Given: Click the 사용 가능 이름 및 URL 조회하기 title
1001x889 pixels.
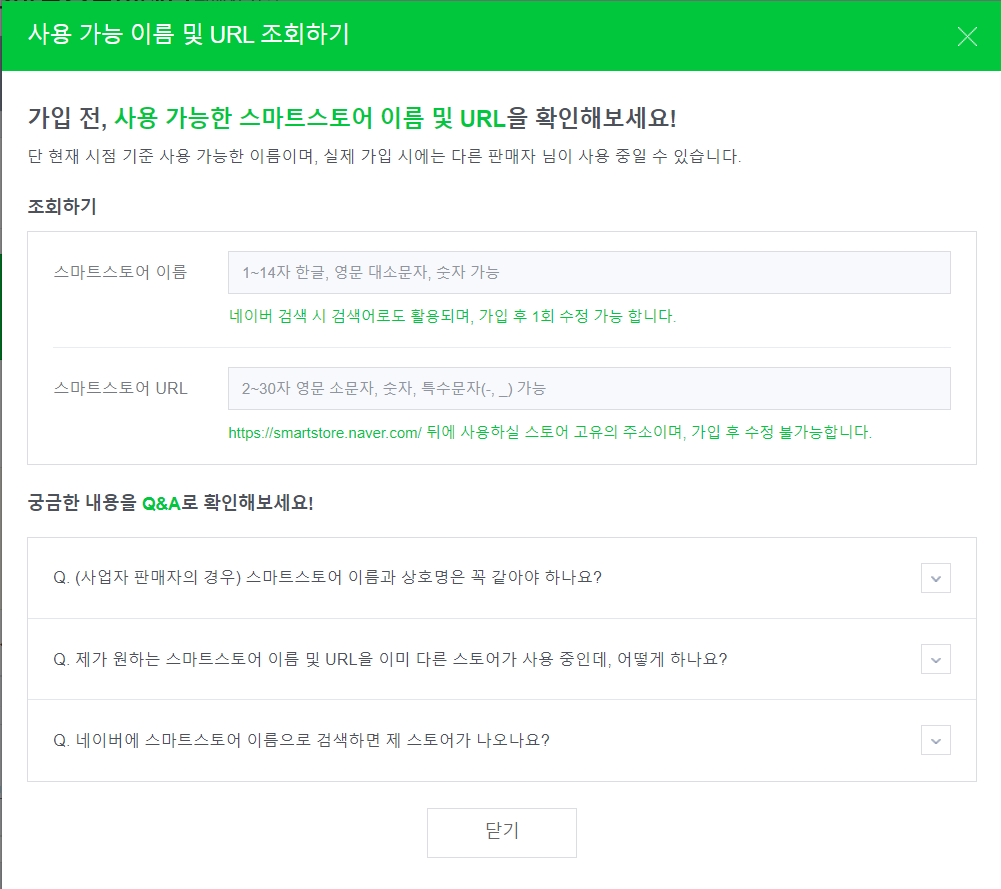Looking at the screenshot, I should point(189,34).
